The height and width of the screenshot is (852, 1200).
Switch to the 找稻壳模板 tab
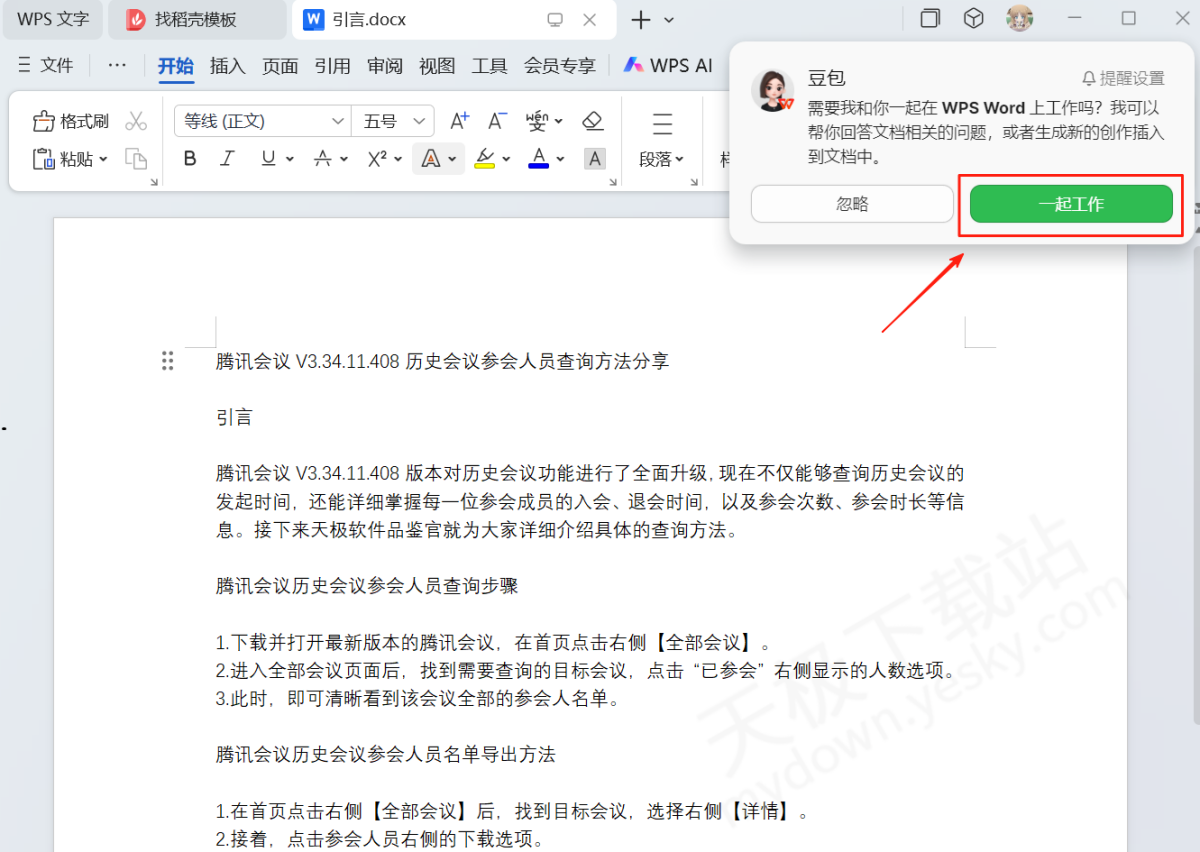pos(197,20)
